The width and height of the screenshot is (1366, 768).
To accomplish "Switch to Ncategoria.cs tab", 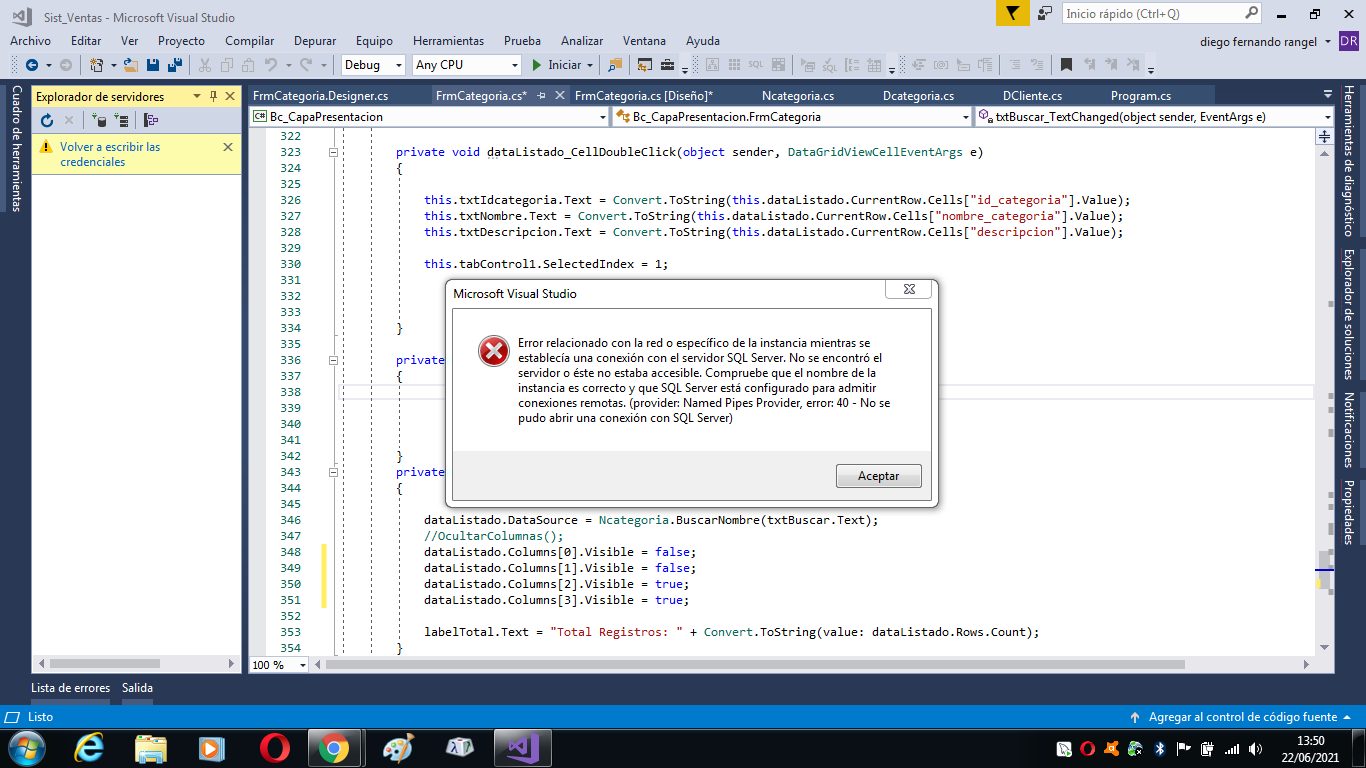I will pos(797,96).
